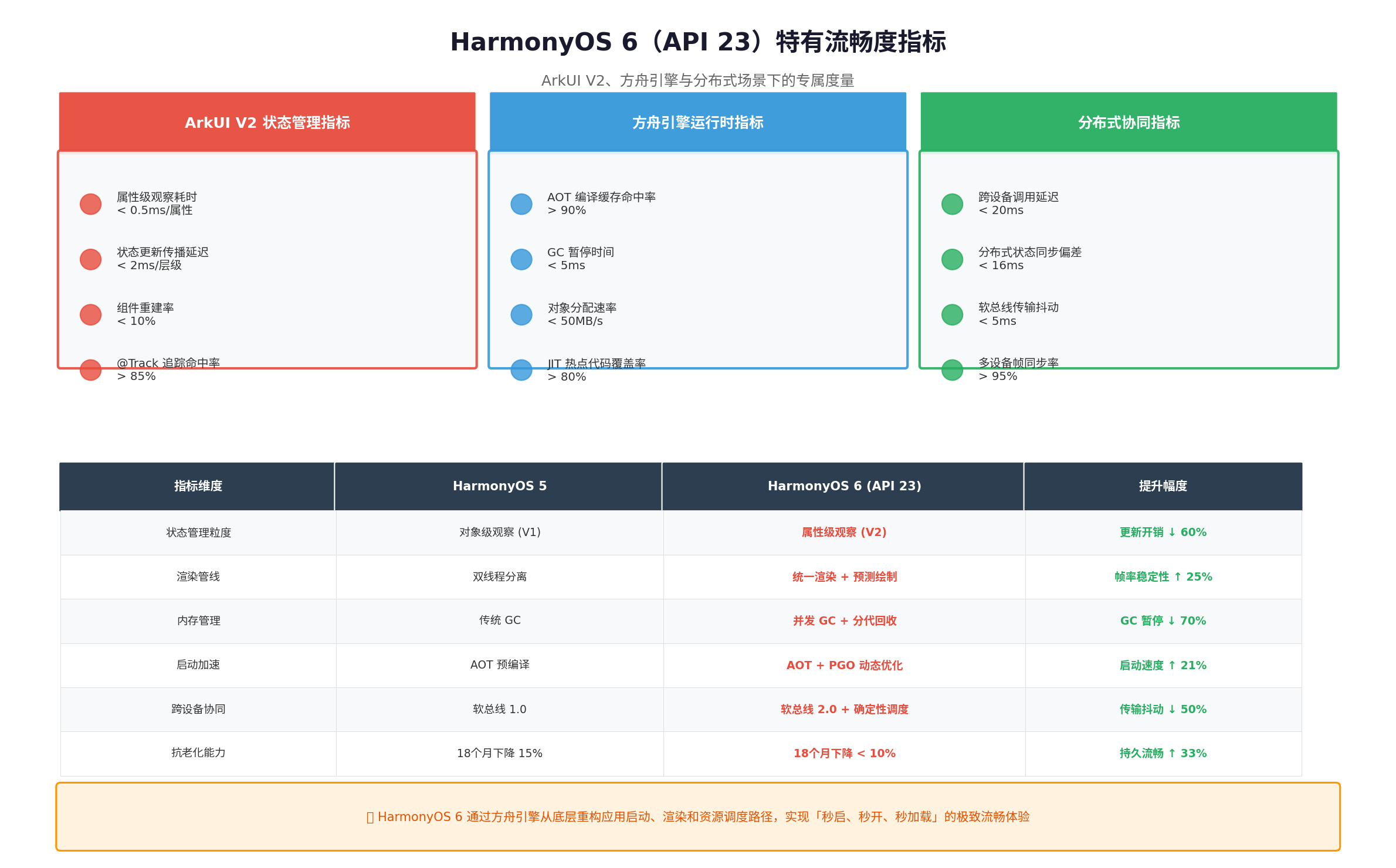Select the blue header 方舟引擎运行时指标

tap(698, 123)
